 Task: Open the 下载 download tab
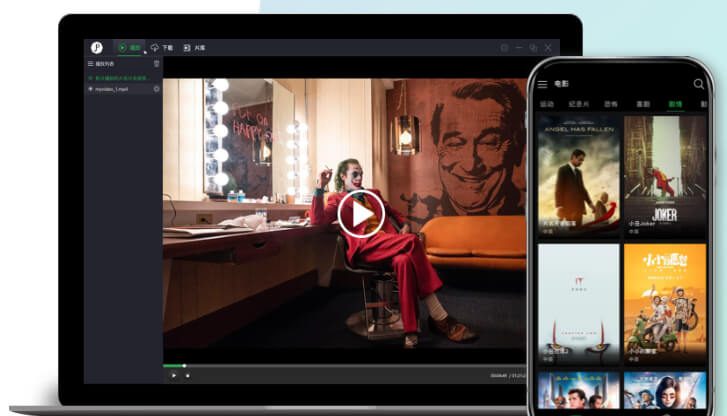pos(162,47)
